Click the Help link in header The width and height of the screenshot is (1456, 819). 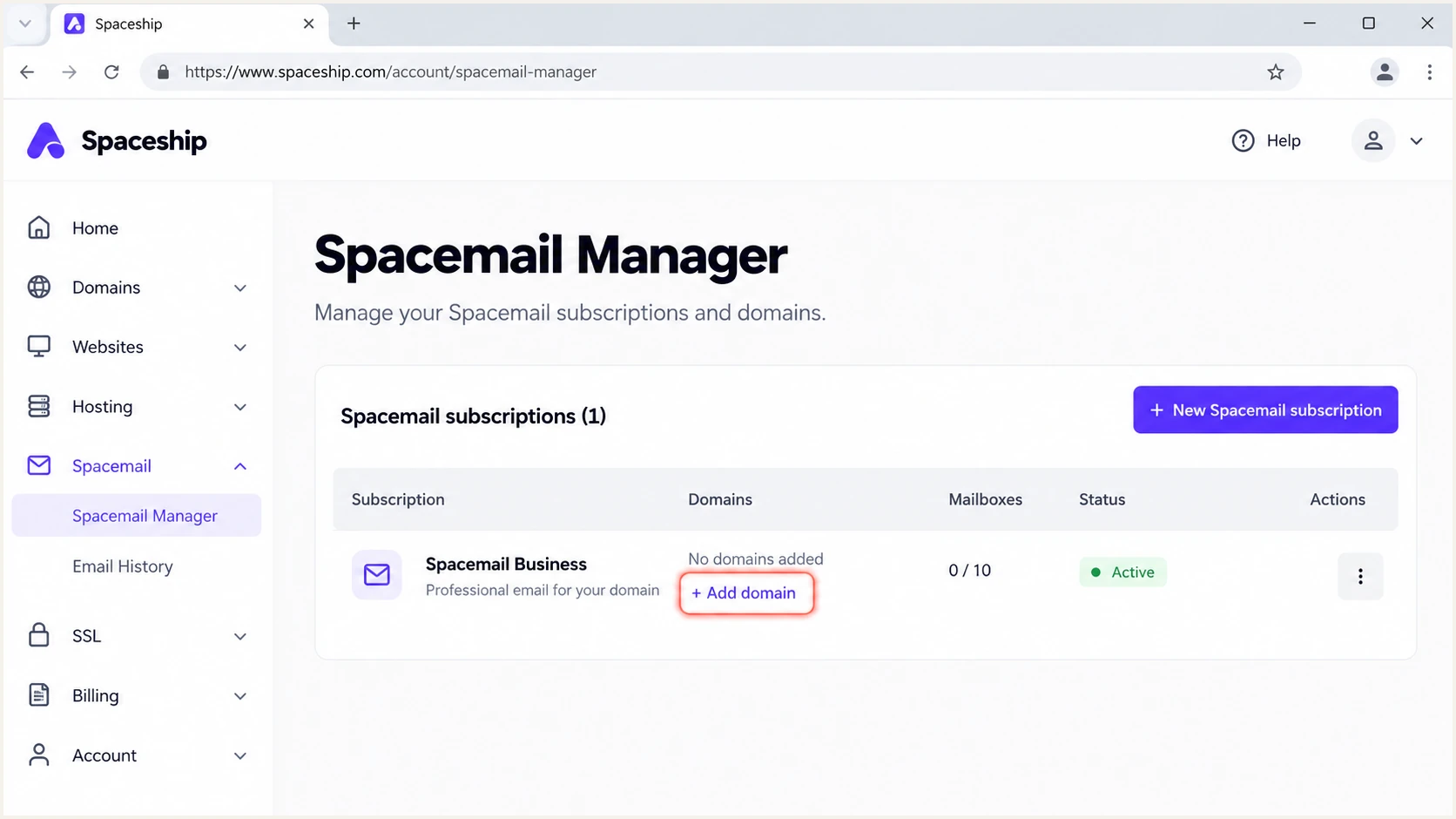pyautogui.click(x=1284, y=140)
